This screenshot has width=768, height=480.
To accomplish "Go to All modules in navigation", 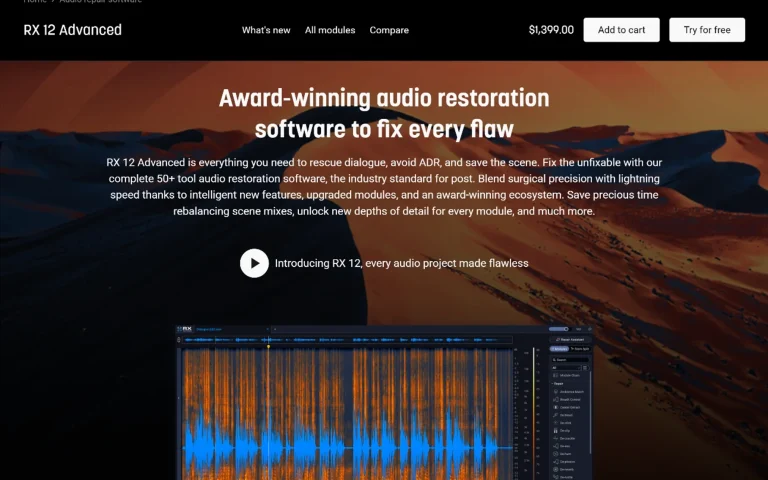I will pos(330,30).
